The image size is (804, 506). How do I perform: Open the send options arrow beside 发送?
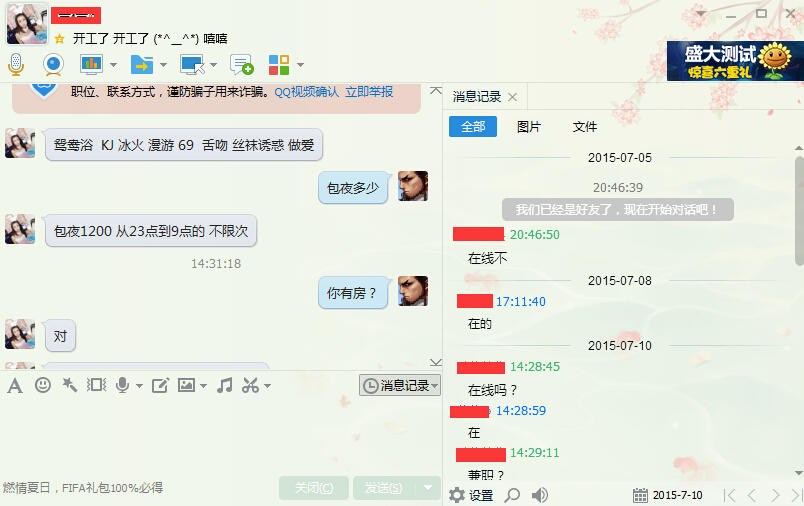click(428, 488)
